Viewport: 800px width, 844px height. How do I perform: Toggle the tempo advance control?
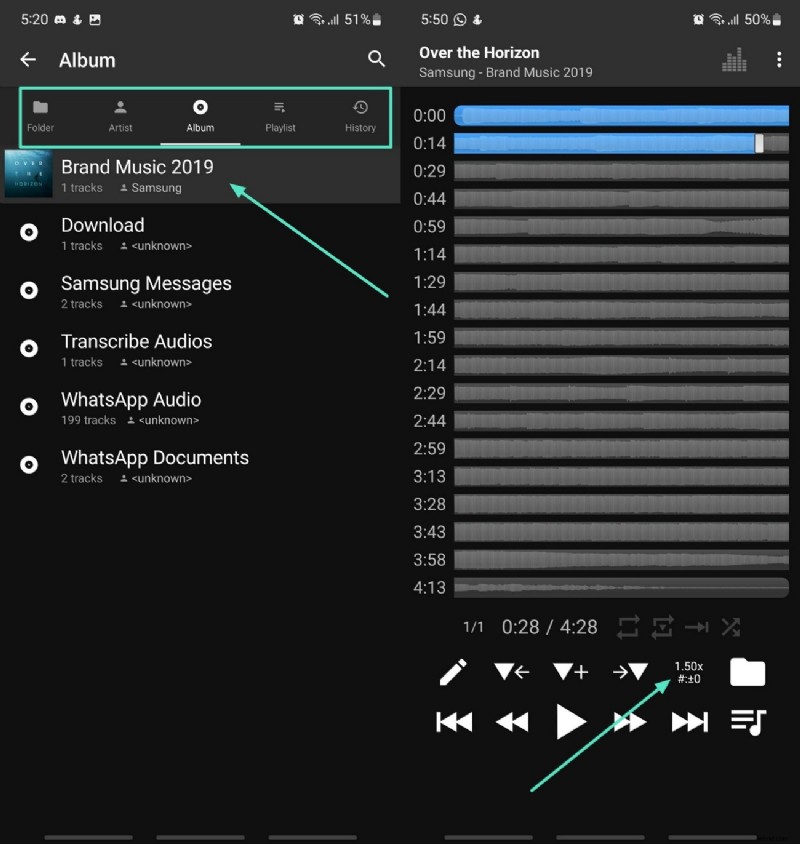[629, 672]
